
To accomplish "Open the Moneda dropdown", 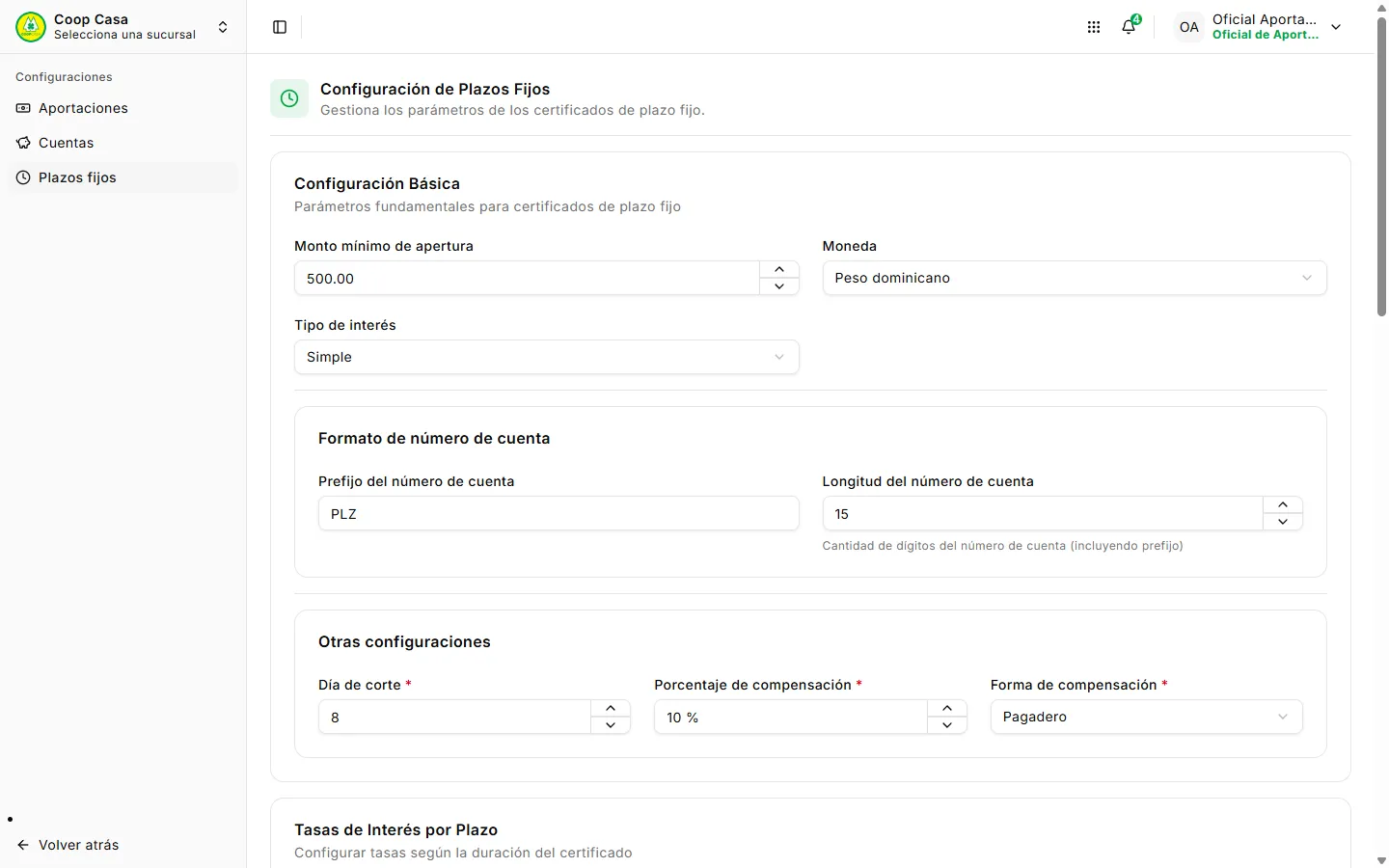I will [1075, 278].
